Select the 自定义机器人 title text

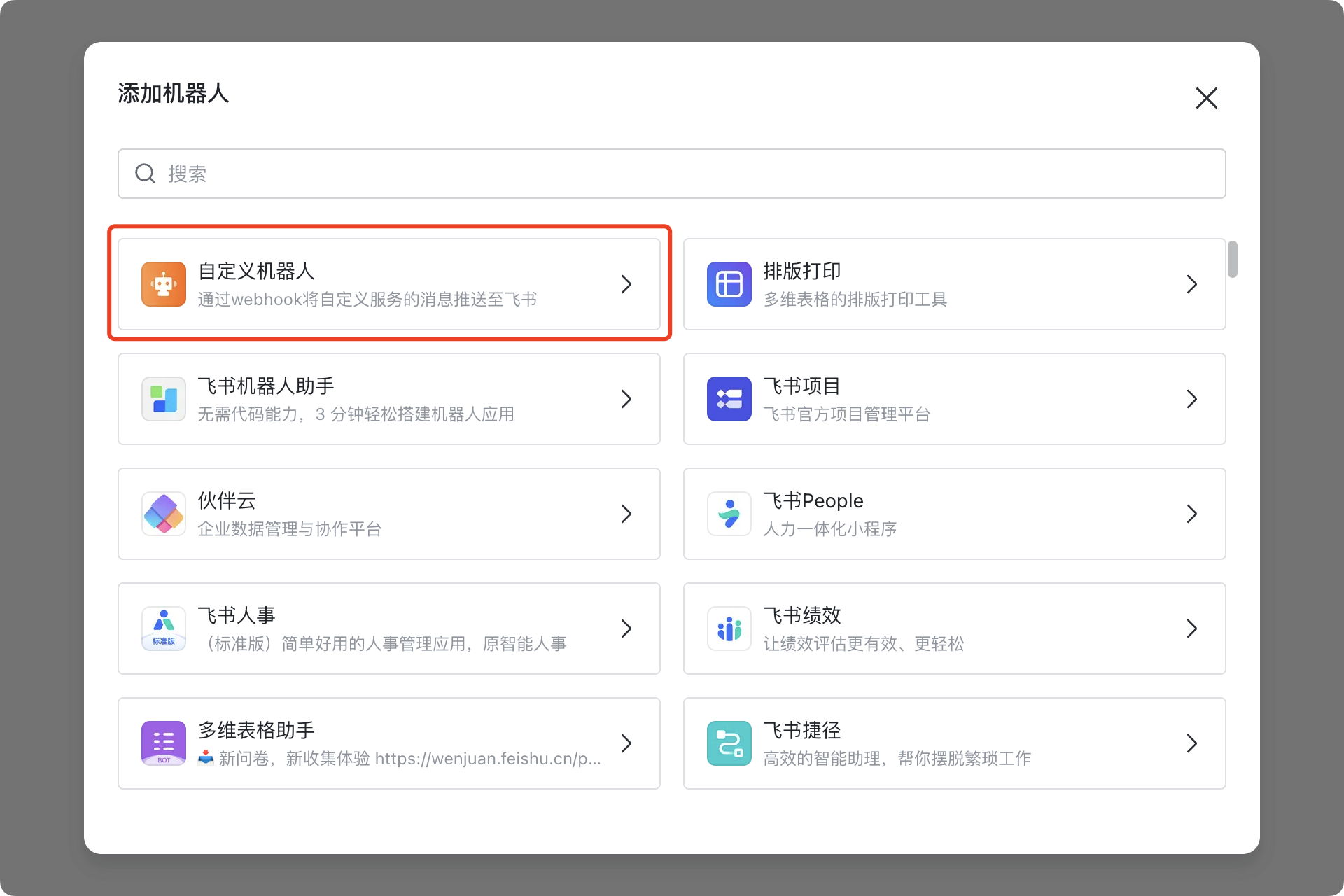pos(256,271)
